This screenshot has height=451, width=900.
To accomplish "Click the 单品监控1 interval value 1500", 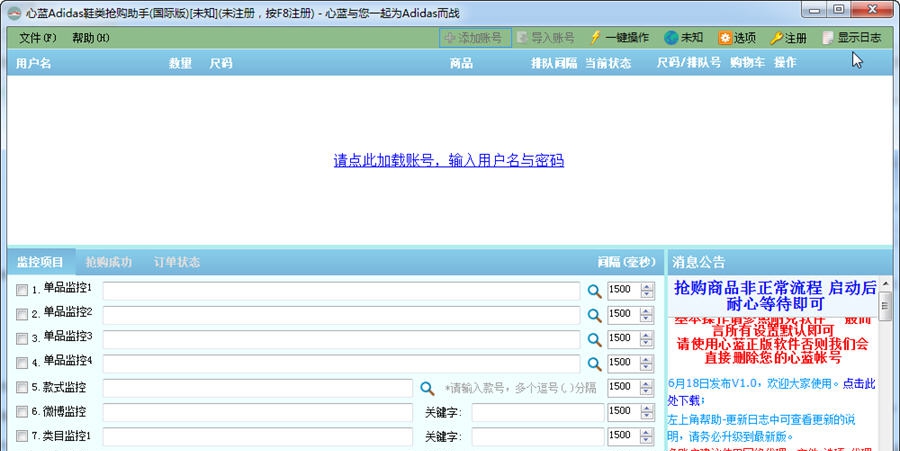I will pos(620,290).
